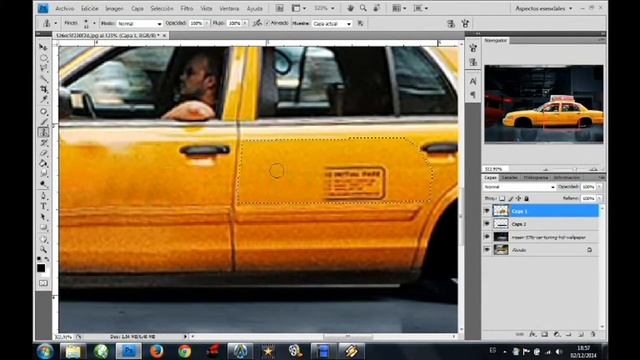The image size is (640, 360).
Task: Click the Hand tool in application bar
Action: [x=350, y=8]
